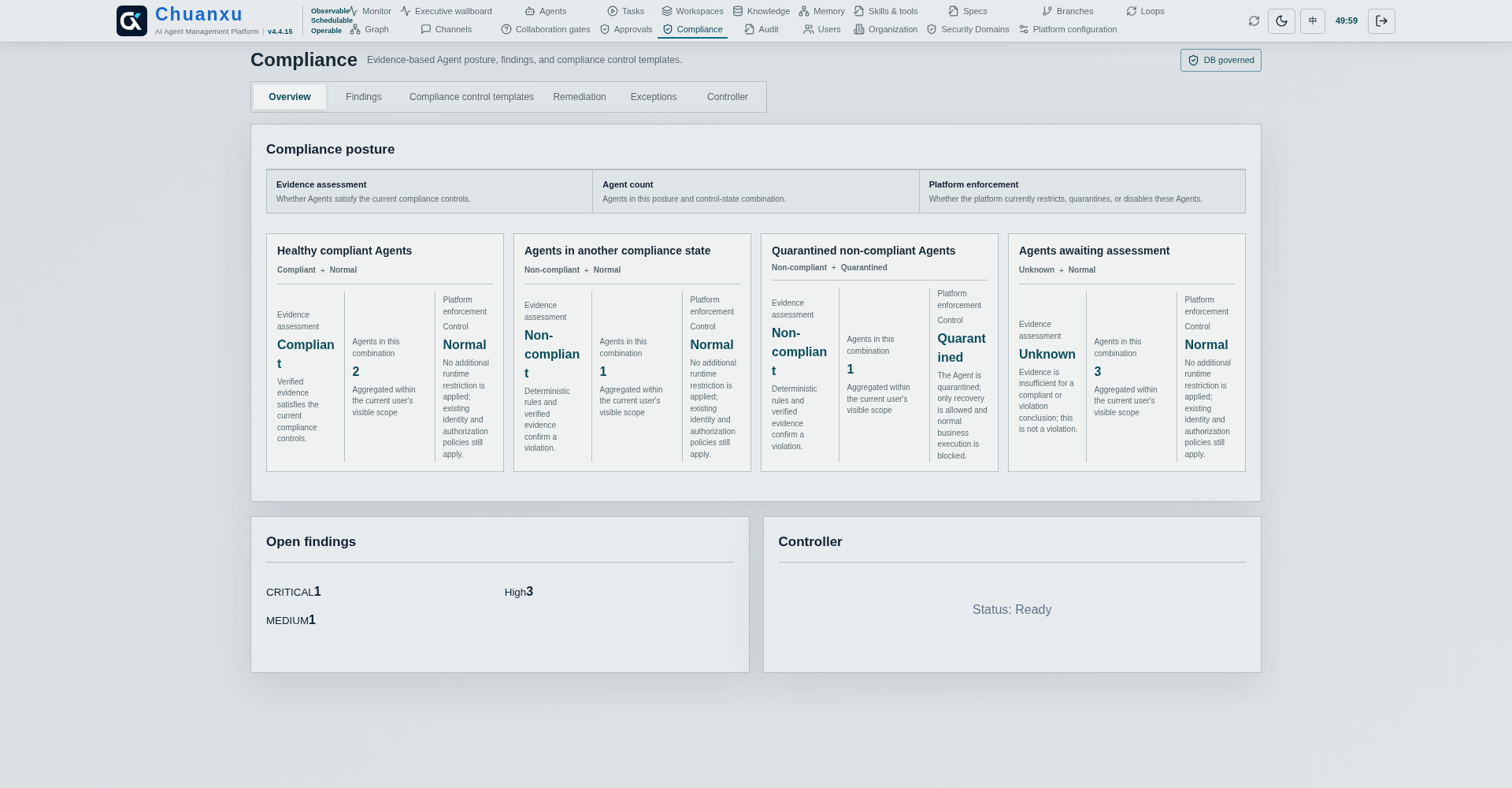The width and height of the screenshot is (1512, 788).
Task: Open the Exceptions tab
Action: pos(654,97)
